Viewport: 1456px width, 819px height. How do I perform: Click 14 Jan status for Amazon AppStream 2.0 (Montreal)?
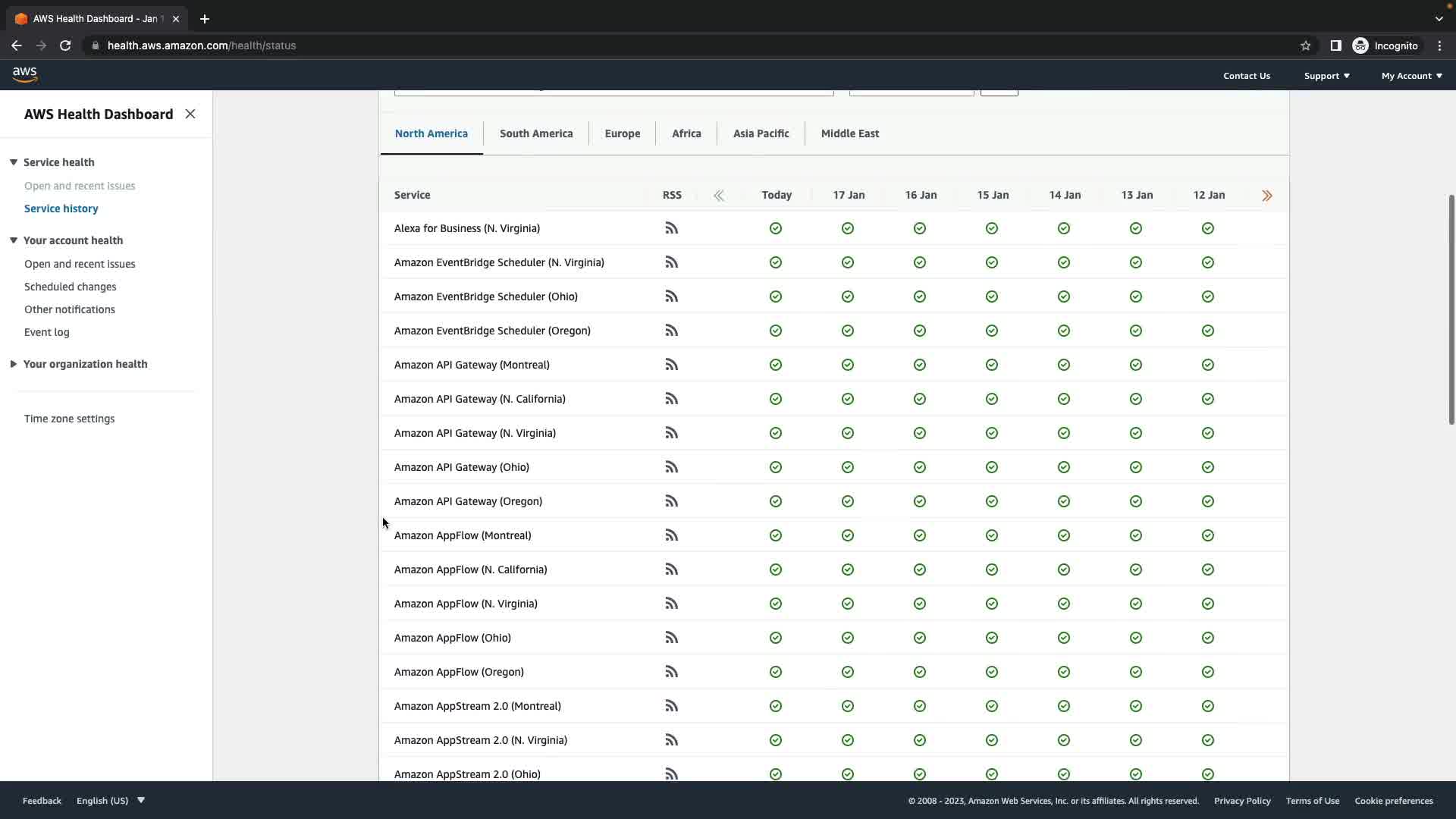coord(1063,706)
